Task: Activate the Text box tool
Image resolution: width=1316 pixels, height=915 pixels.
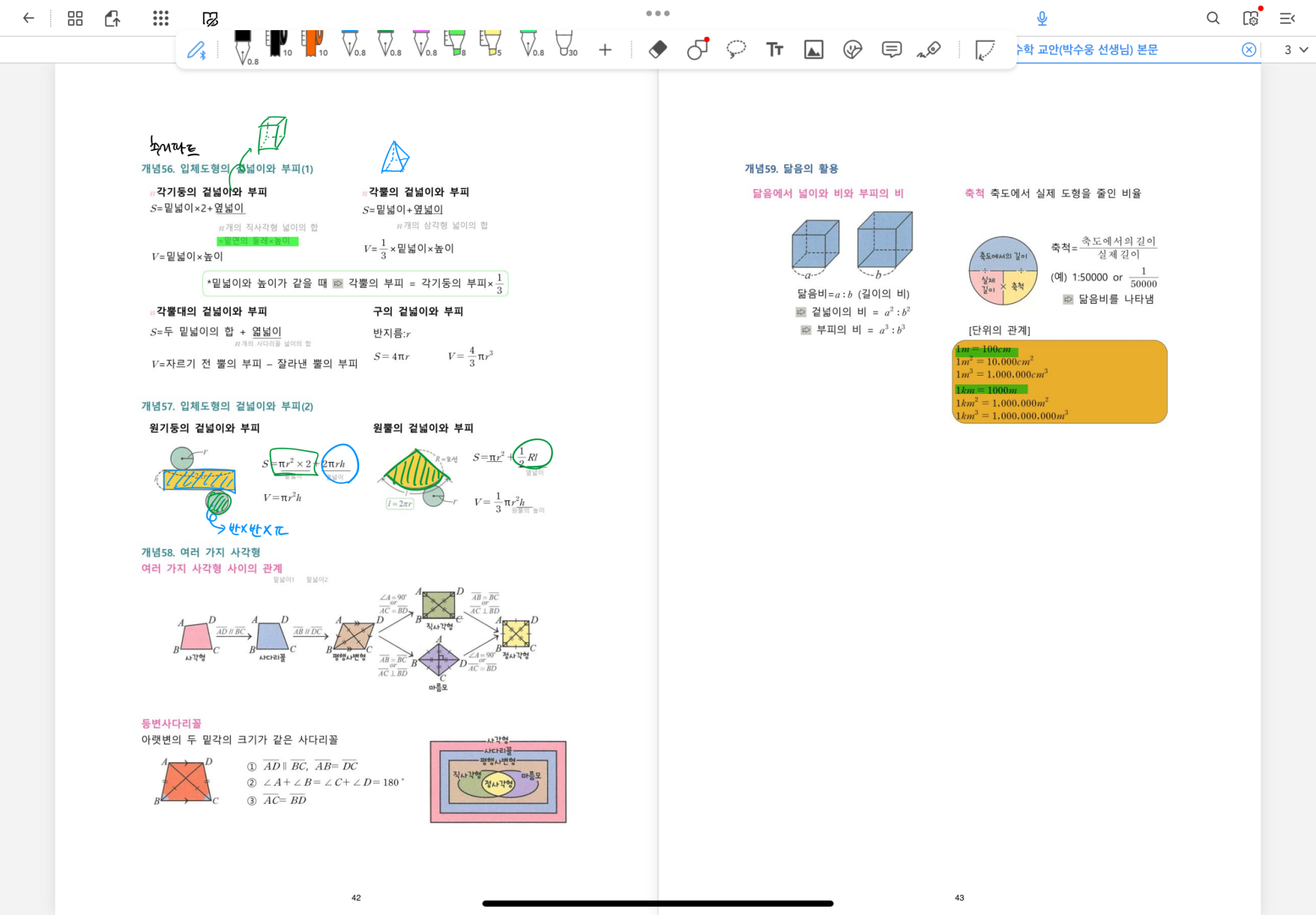Action: click(x=775, y=49)
